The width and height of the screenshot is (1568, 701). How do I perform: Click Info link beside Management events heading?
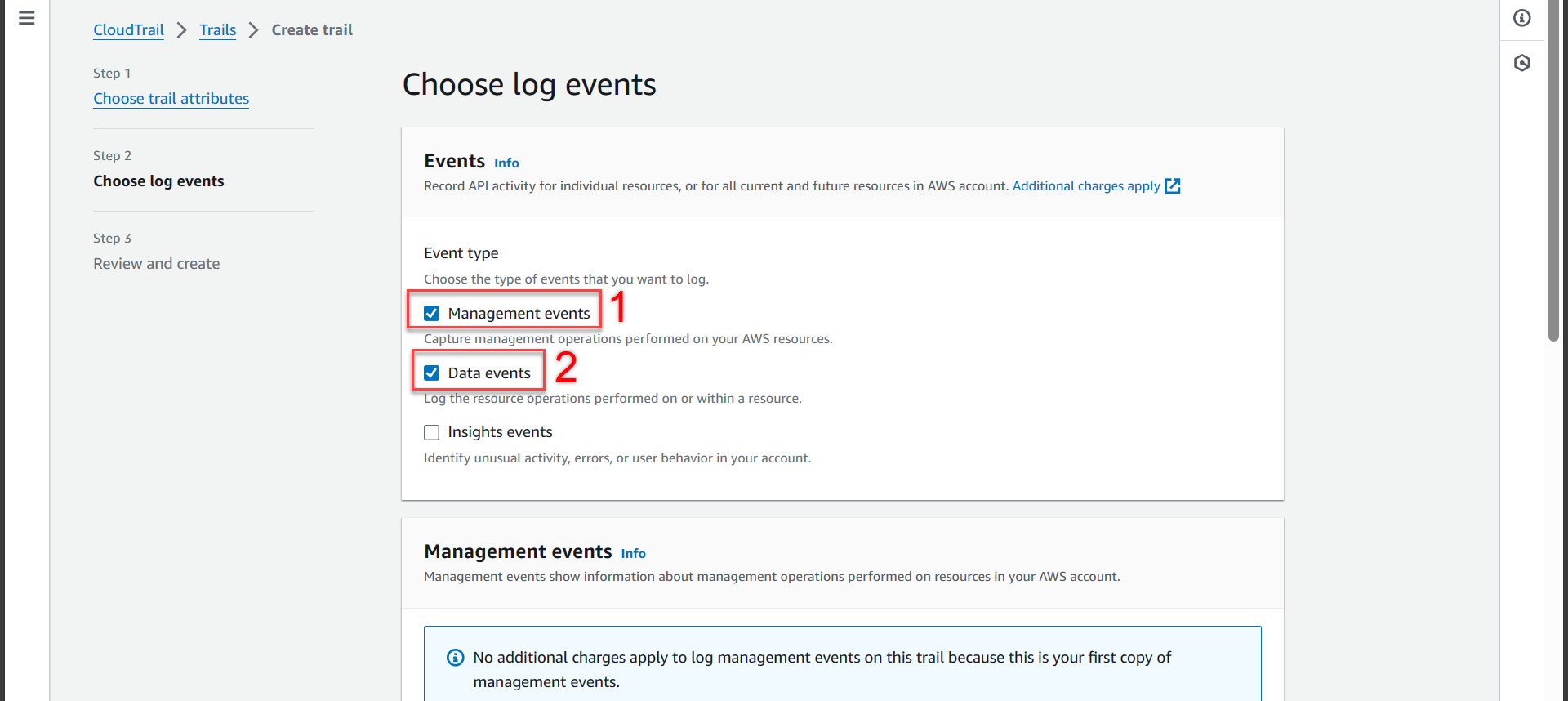[x=633, y=554]
